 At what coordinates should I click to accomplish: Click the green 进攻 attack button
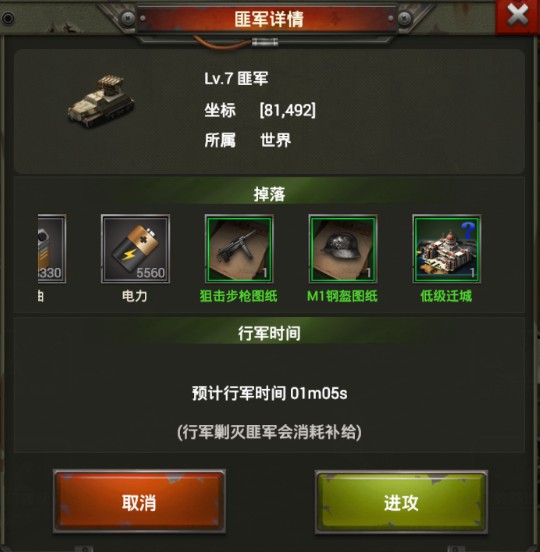point(401,503)
